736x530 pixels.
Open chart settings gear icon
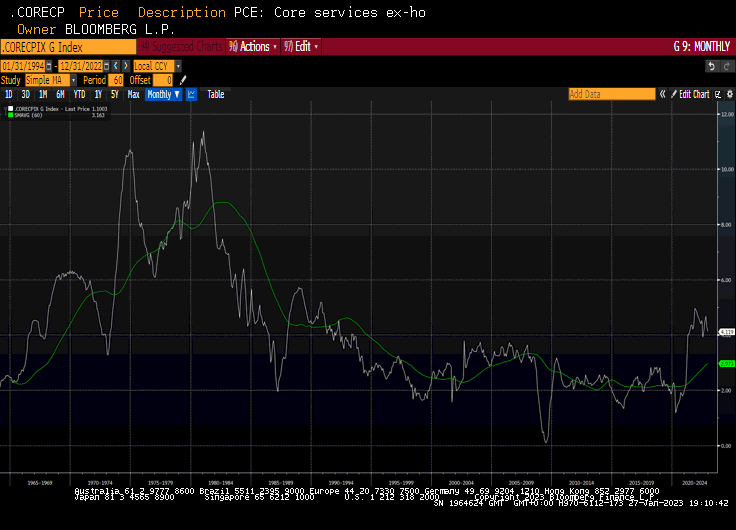(x=728, y=94)
